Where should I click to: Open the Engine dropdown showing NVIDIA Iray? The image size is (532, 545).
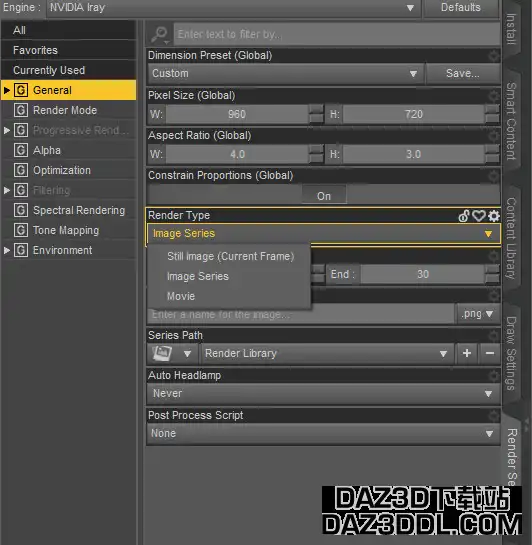tap(233, 8)
